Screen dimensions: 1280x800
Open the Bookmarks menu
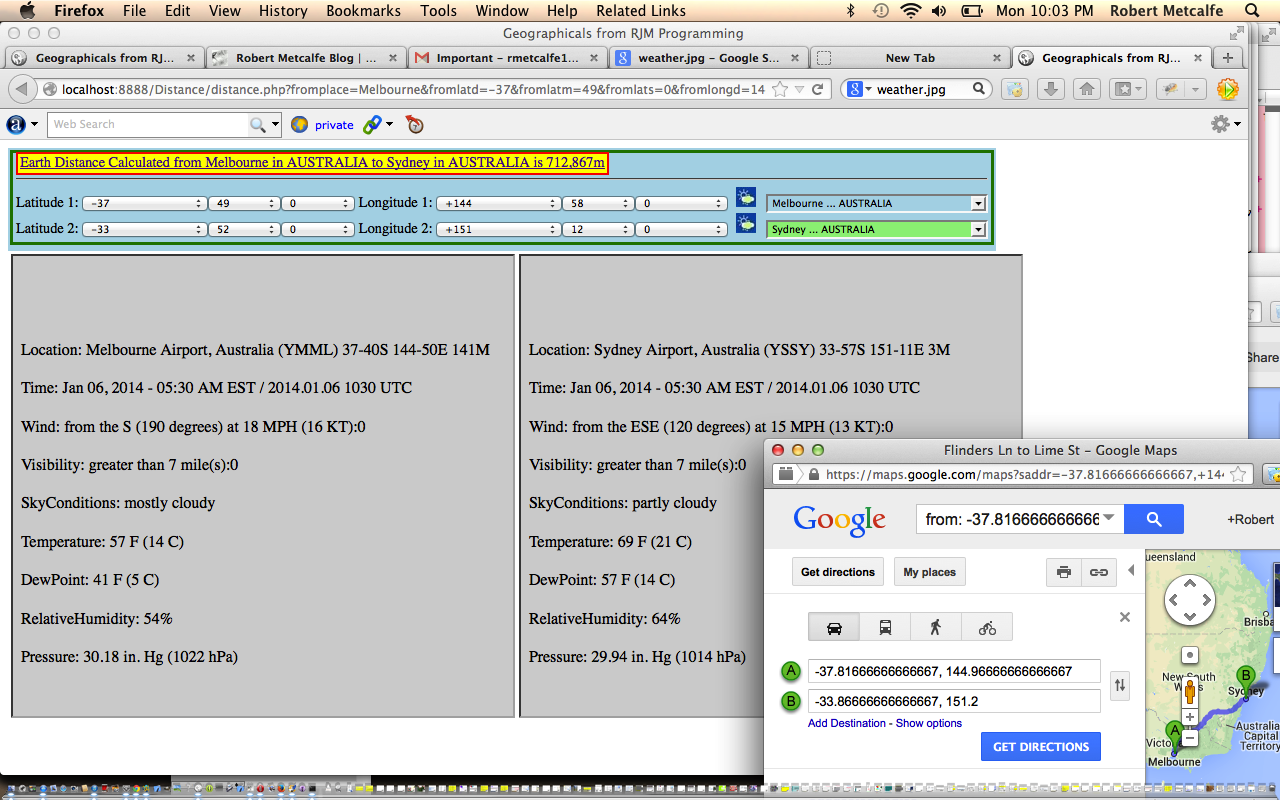click(363, 11)
